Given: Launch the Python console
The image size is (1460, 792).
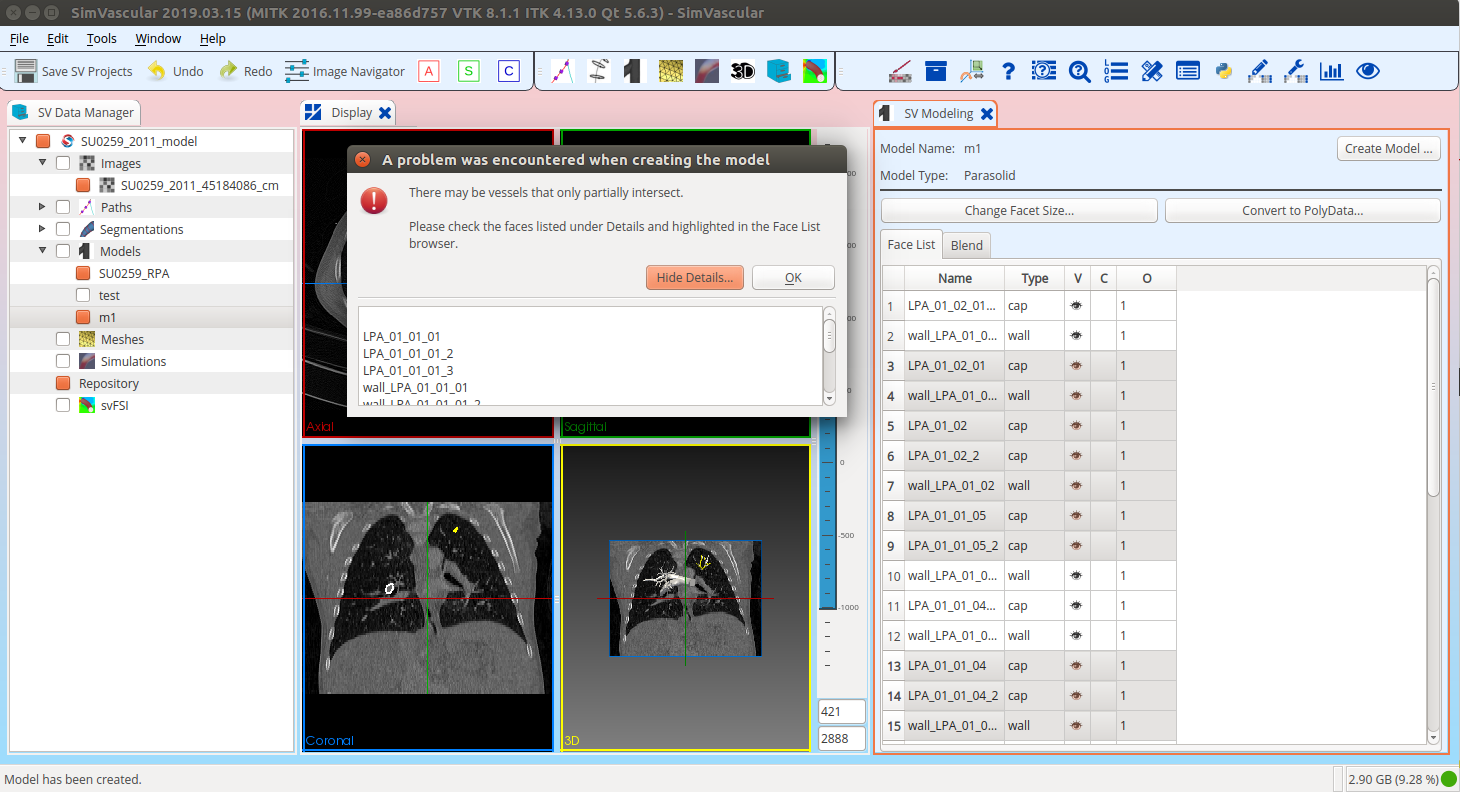Looking at the screenshot, I should [1224, 71].
